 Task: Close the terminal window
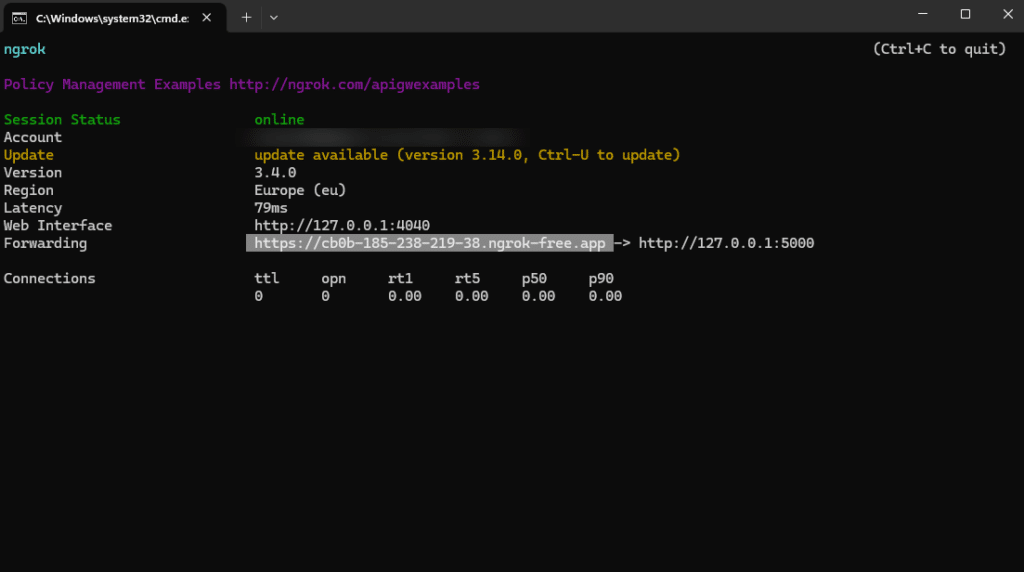coord(1008,14)
